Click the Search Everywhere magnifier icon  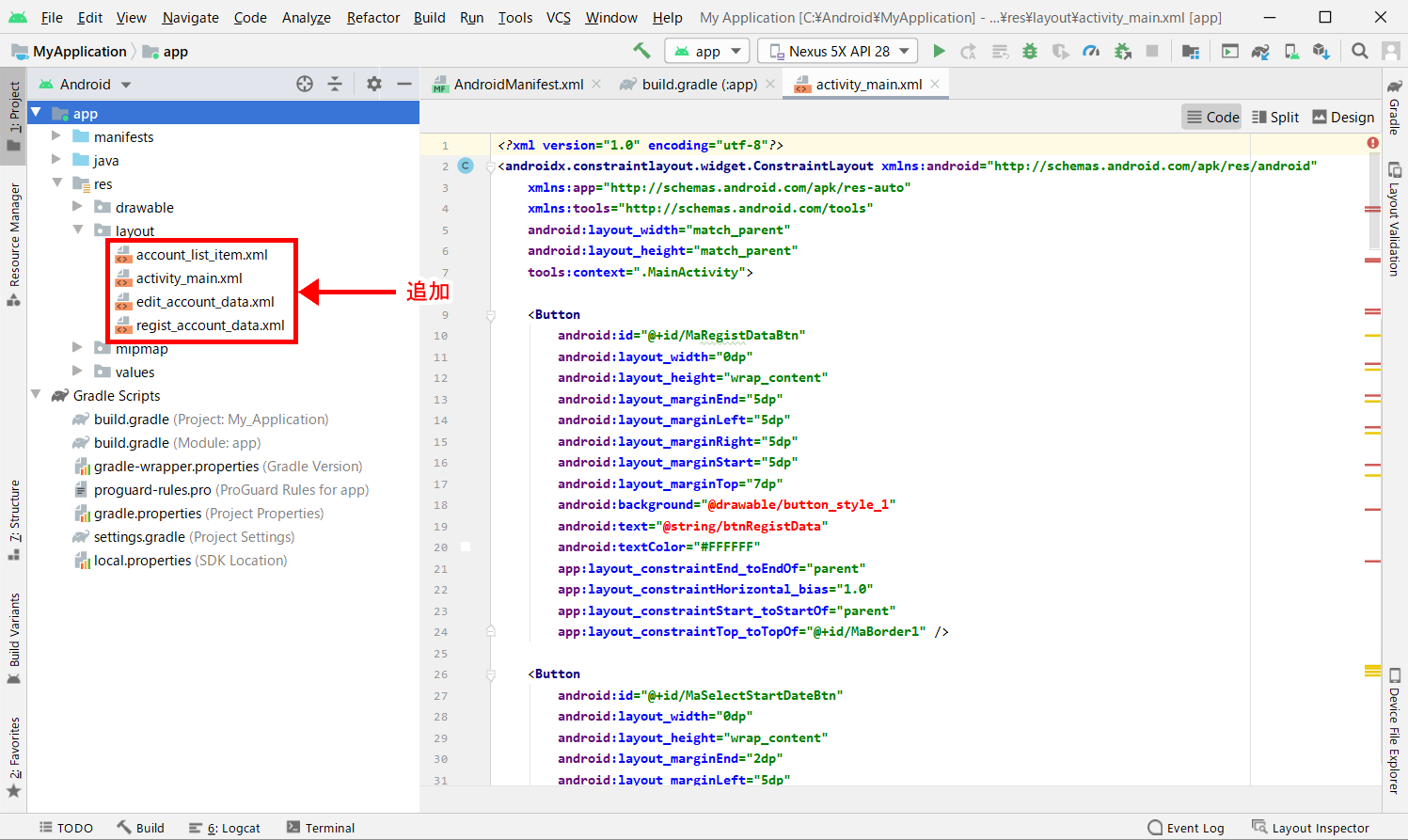[x=1360, y=51]
